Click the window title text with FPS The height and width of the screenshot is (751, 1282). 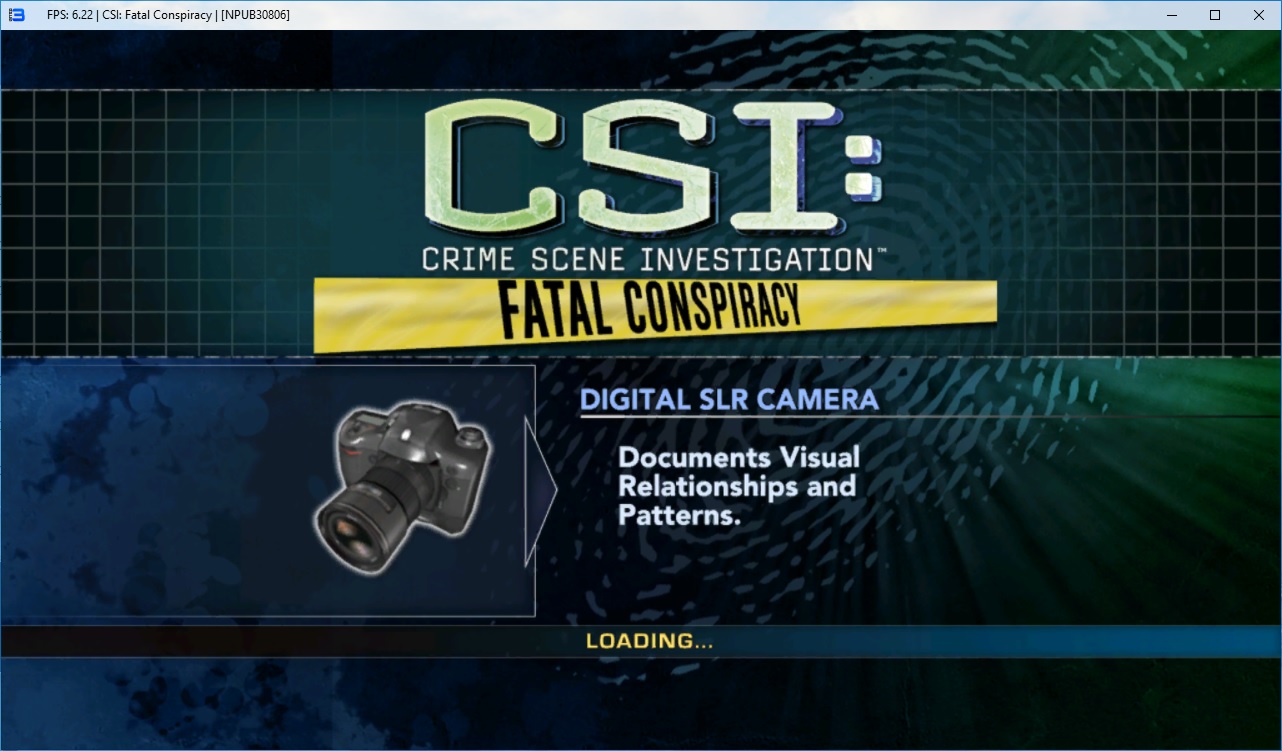pyautogui.click(x=168, y=15)
